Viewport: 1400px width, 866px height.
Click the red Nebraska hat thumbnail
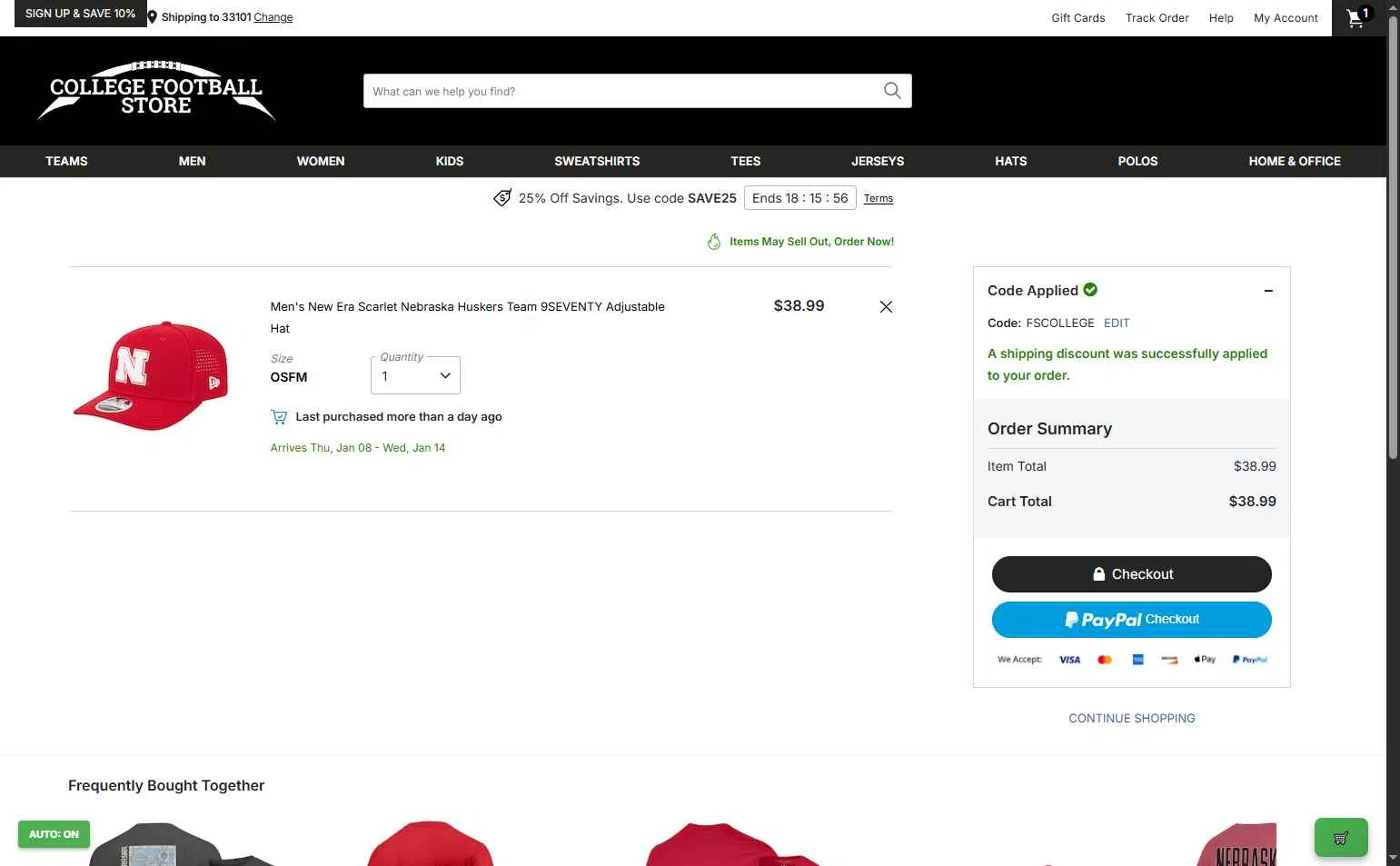(151, 374)
